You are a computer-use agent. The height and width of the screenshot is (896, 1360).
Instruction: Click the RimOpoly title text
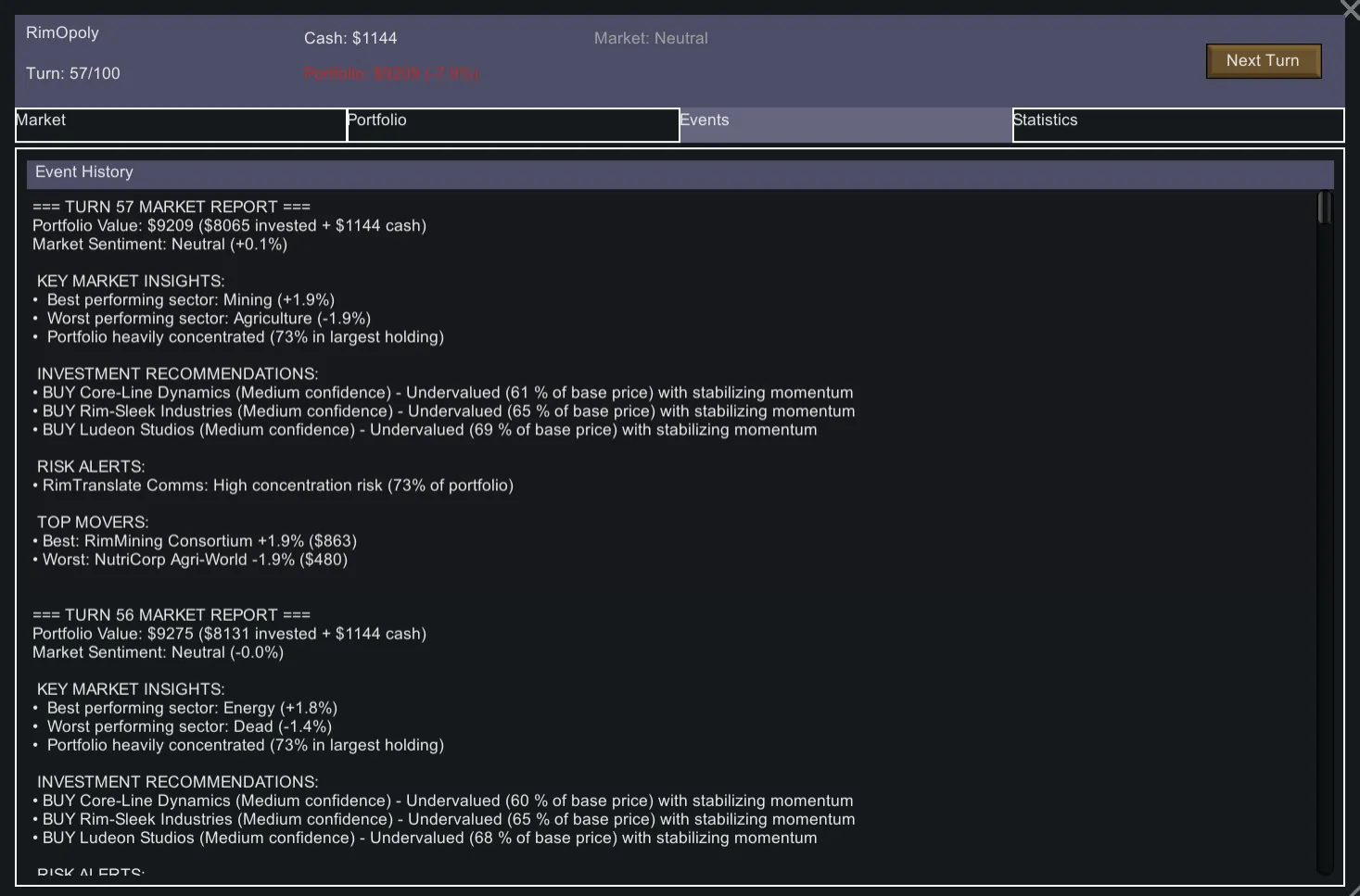click(62, 33)
